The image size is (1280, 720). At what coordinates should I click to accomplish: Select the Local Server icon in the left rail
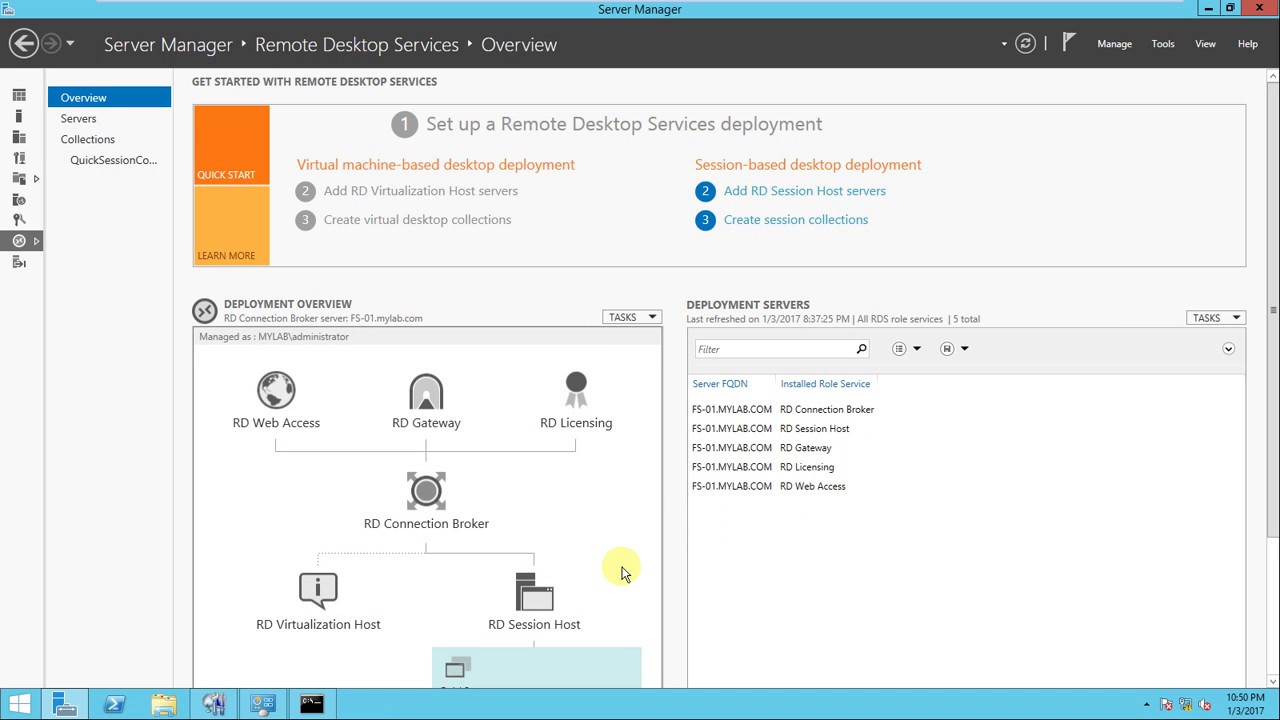point(19,116)
